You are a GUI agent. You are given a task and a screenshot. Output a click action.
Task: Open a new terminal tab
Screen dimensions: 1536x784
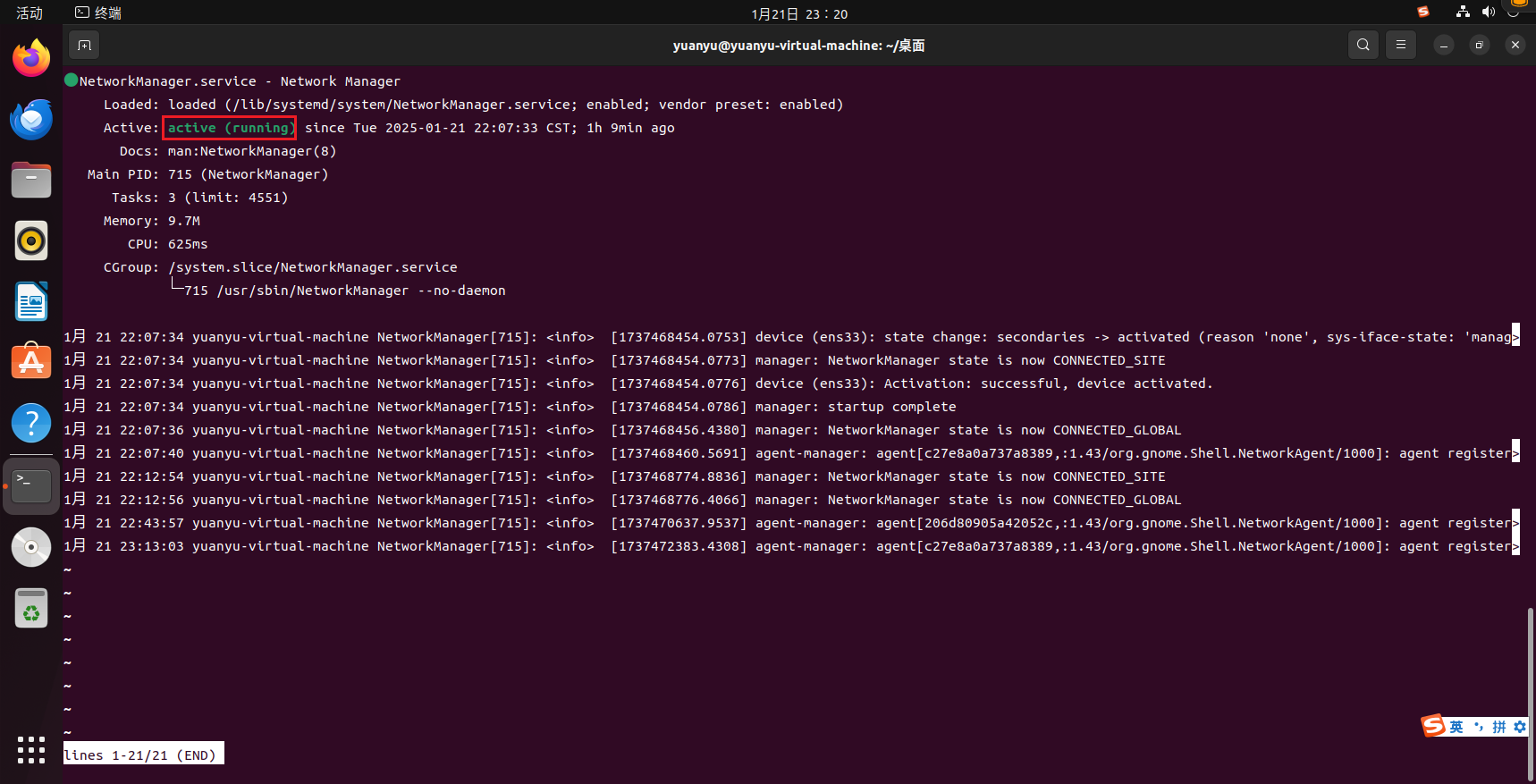84,45
